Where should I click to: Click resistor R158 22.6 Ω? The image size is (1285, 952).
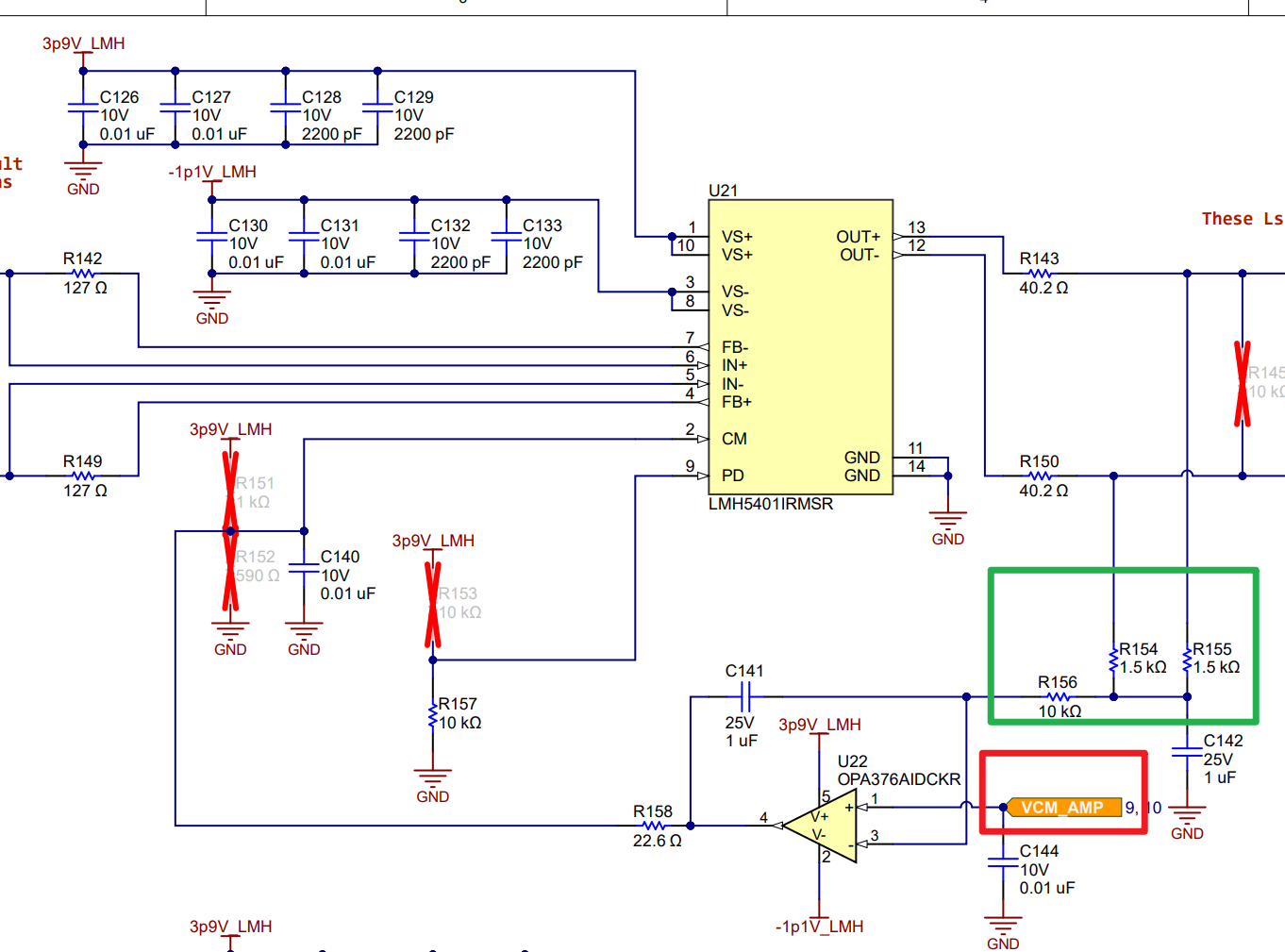[654, 826]
